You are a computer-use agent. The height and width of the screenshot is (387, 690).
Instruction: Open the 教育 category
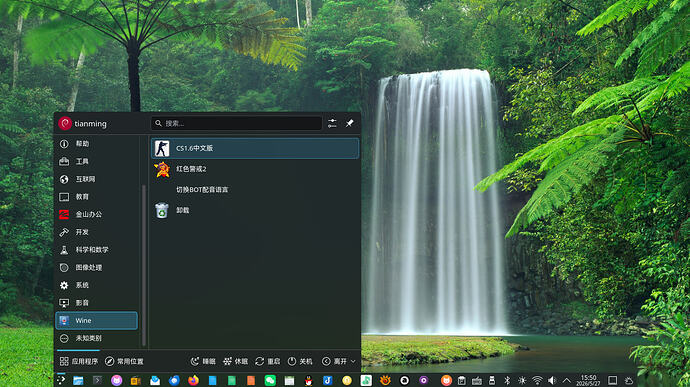[96, 197]
